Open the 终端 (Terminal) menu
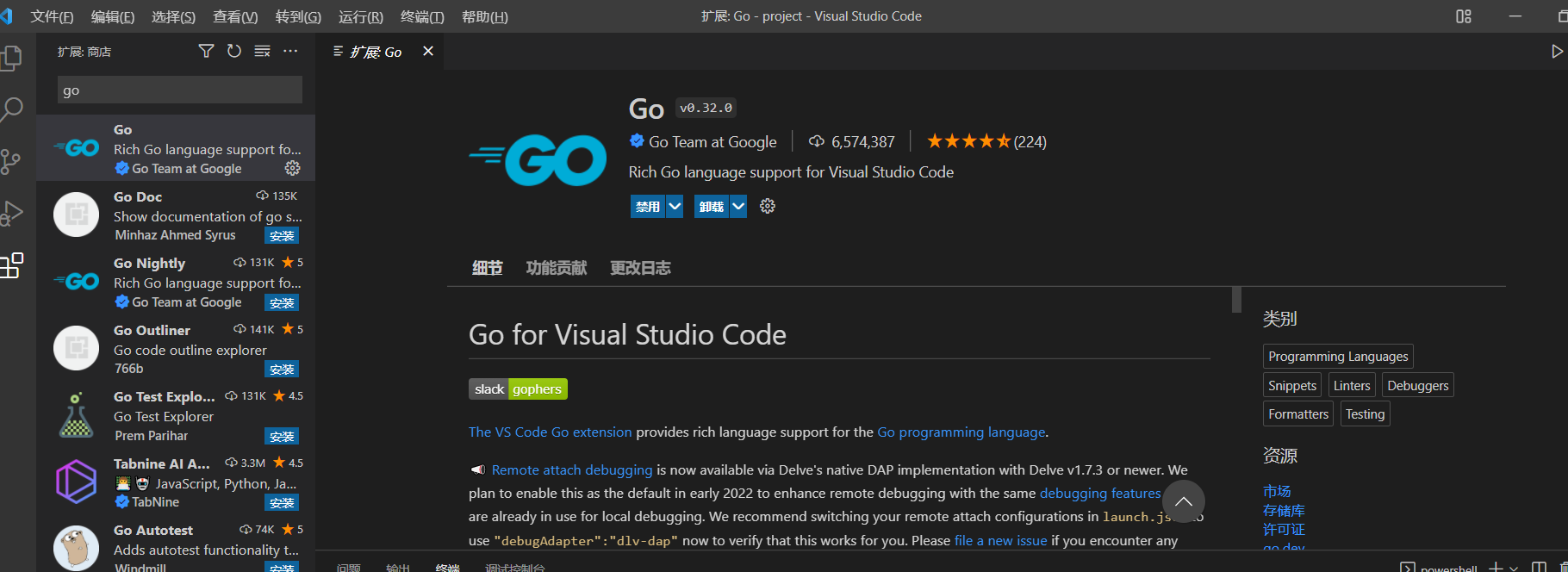The image size is (1568, 572). (x=422, y=16)
